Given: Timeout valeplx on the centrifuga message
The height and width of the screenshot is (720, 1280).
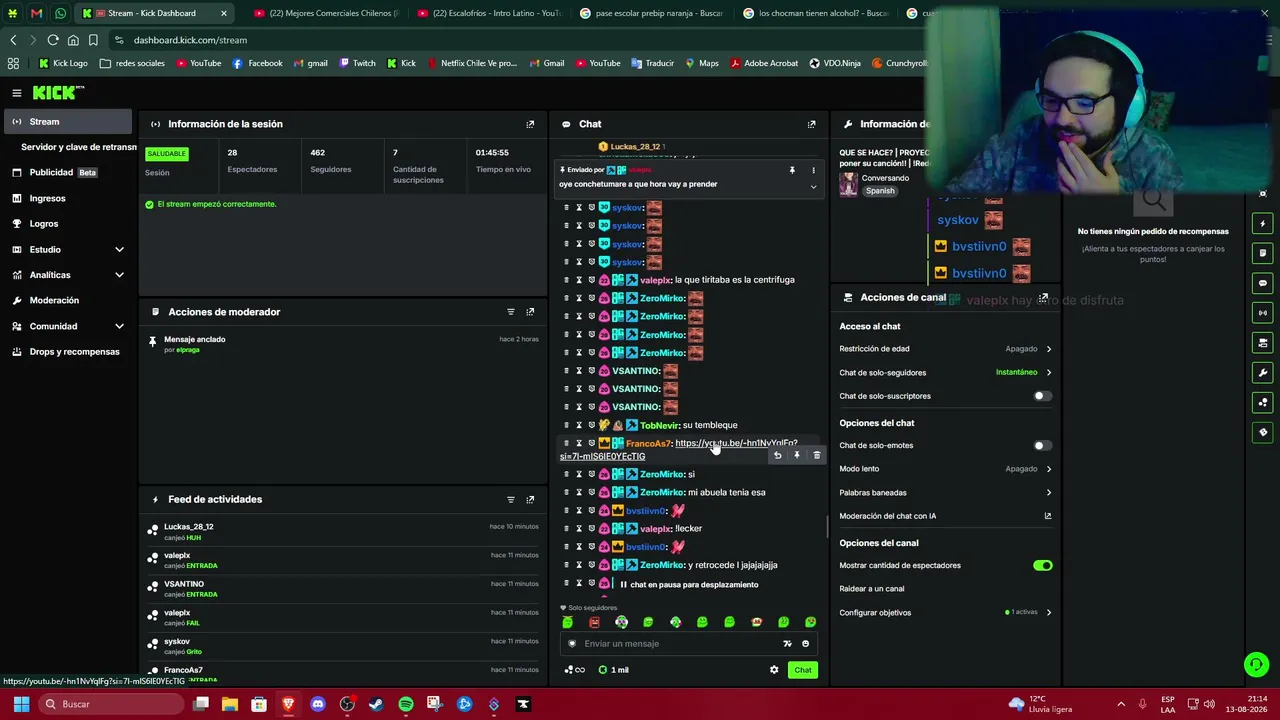Looking at the screenshot, I should (579, 280).
